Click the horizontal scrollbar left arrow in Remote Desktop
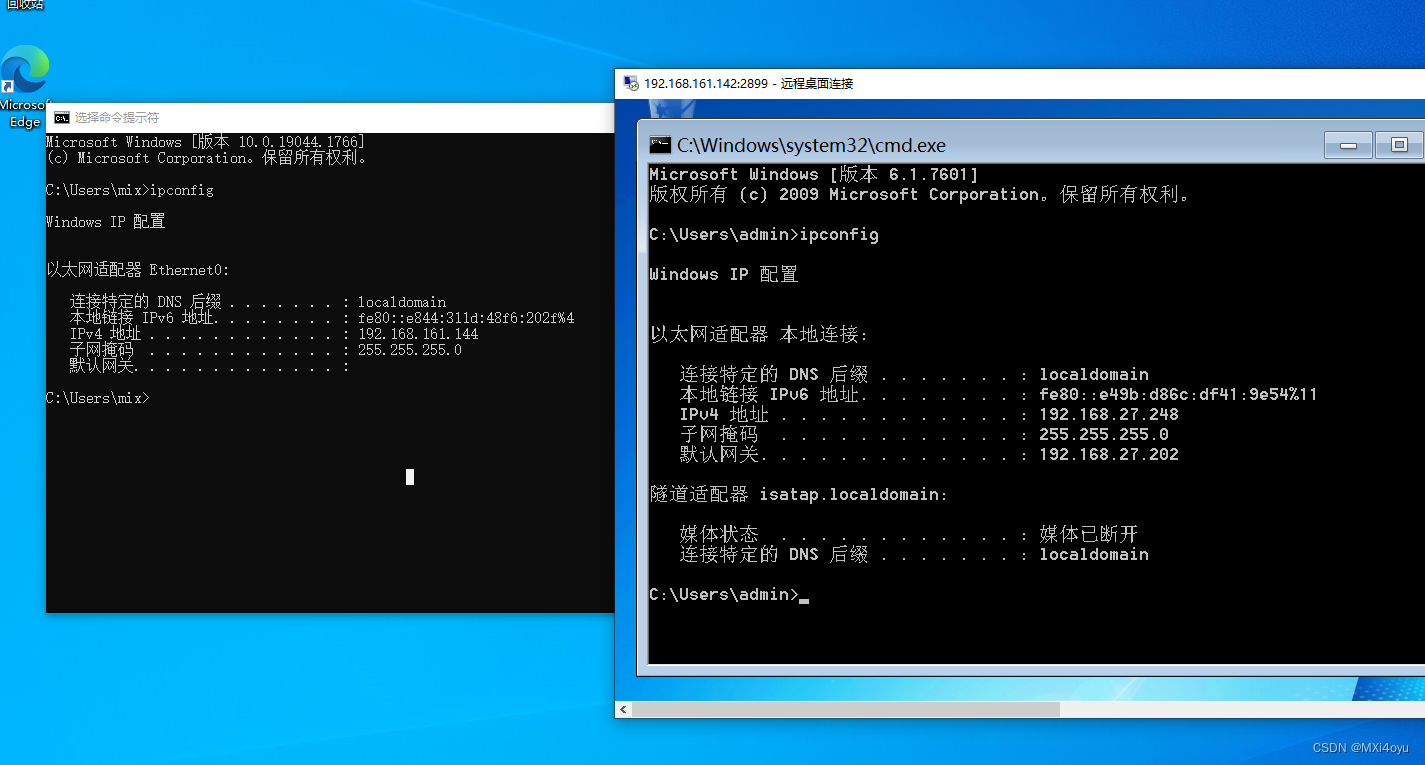The image size is (1425, 765). click(x=623, y=709)
